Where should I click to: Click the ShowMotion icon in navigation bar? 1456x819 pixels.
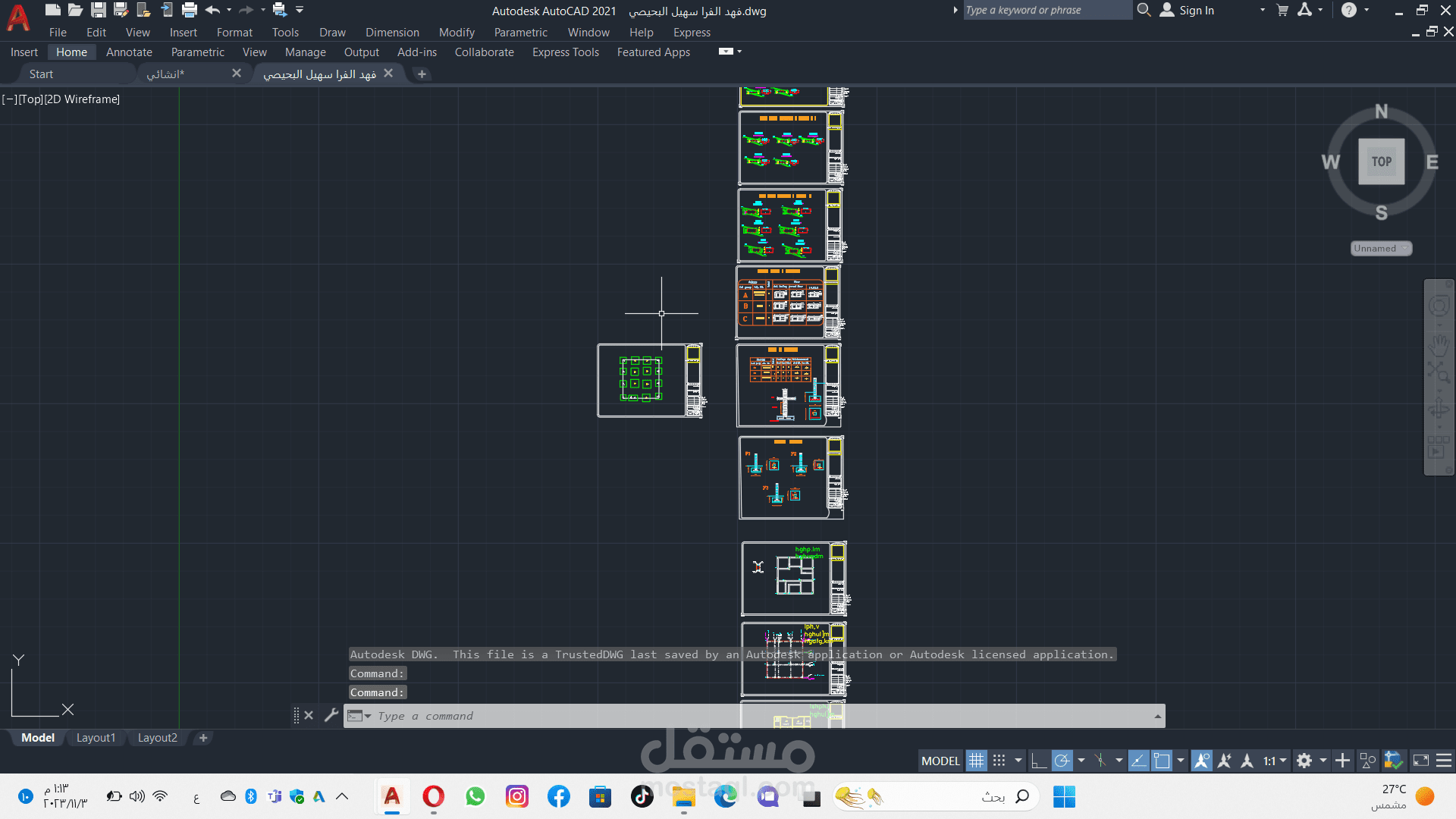[x=1439, y=447]
